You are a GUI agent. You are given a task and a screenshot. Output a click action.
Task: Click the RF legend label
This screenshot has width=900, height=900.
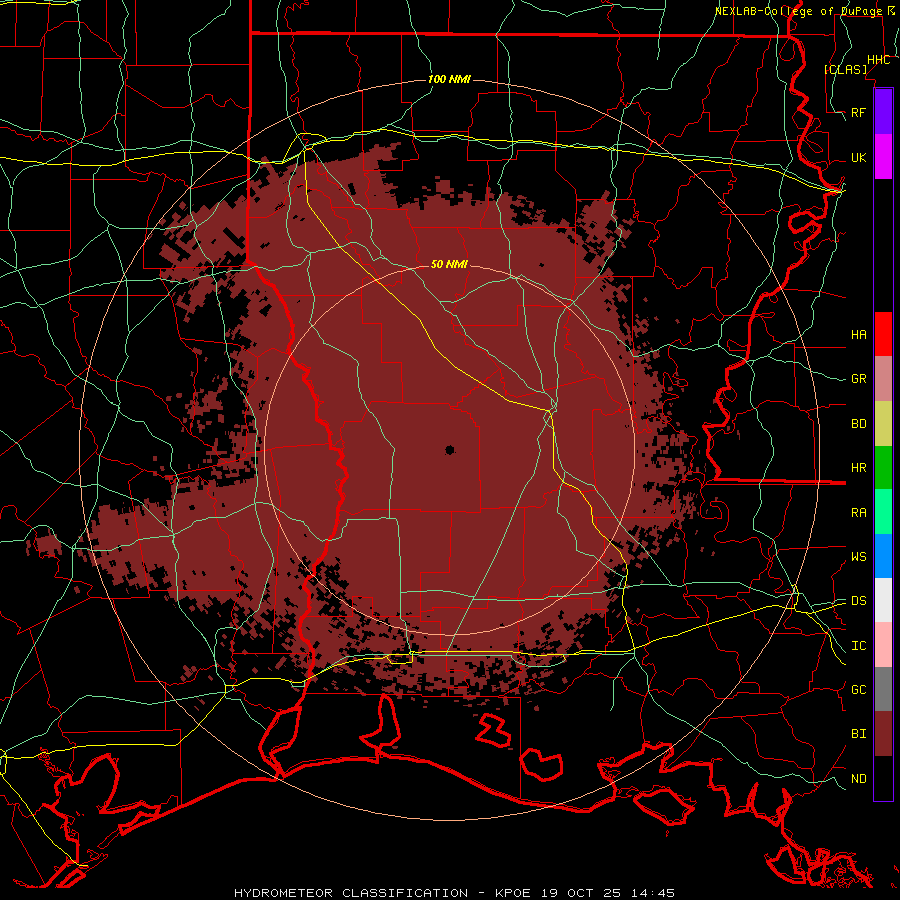[859, 112]
